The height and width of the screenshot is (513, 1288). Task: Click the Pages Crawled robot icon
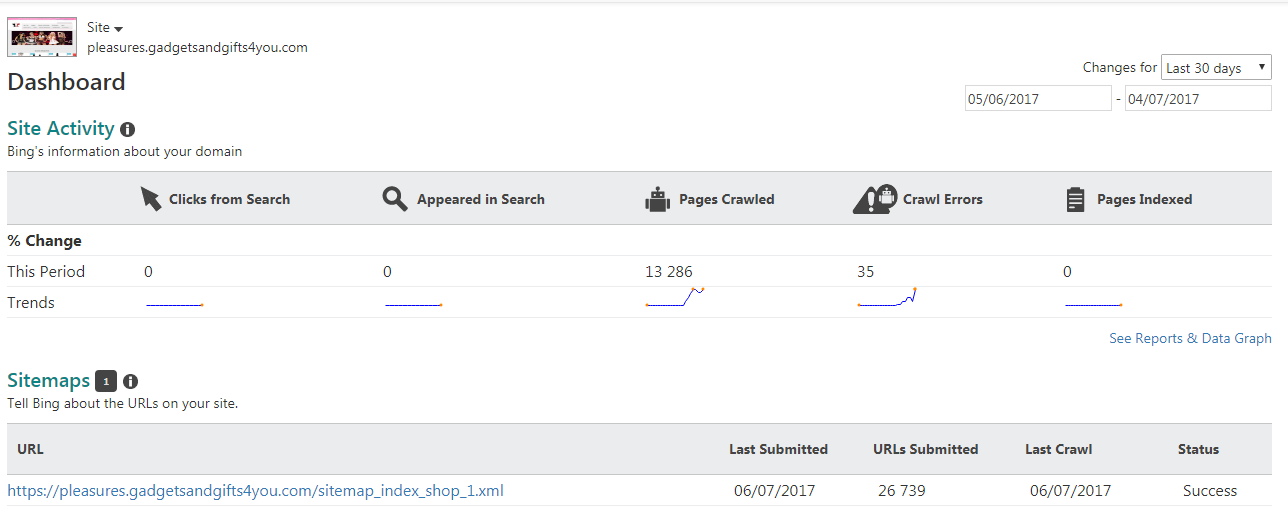[x=657, y=199]
